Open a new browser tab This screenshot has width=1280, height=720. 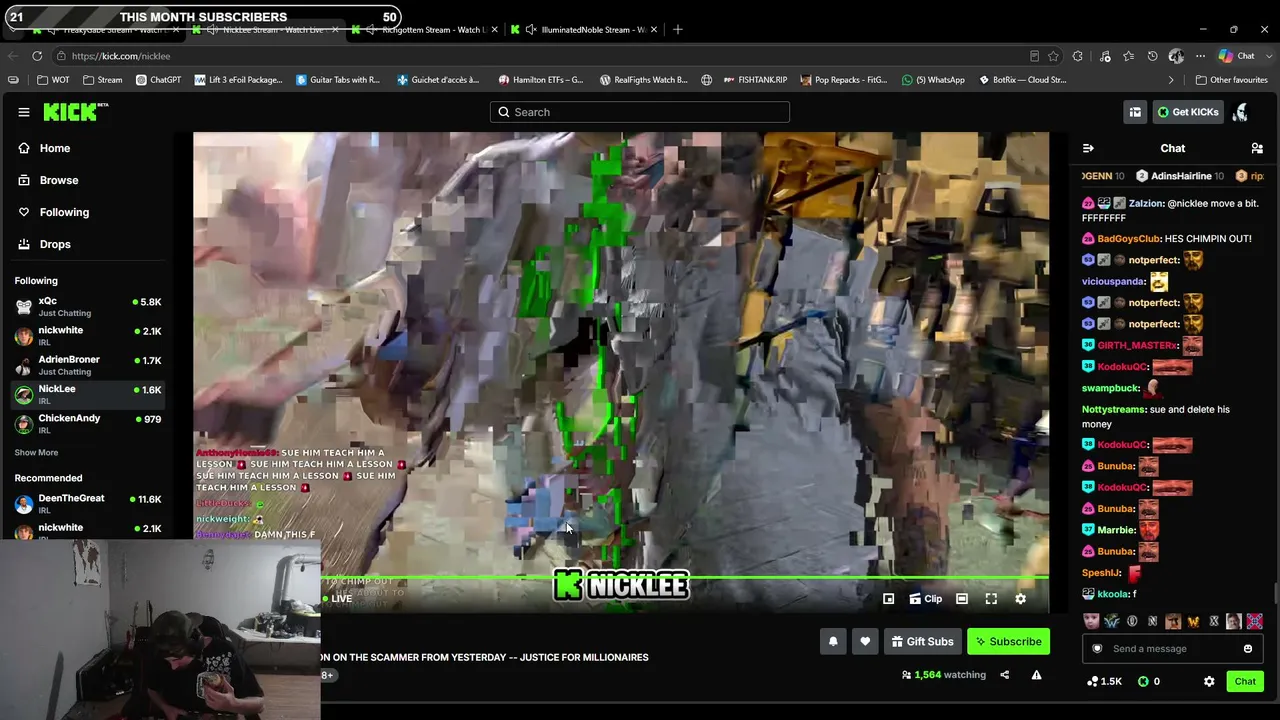tap(678, 30)
